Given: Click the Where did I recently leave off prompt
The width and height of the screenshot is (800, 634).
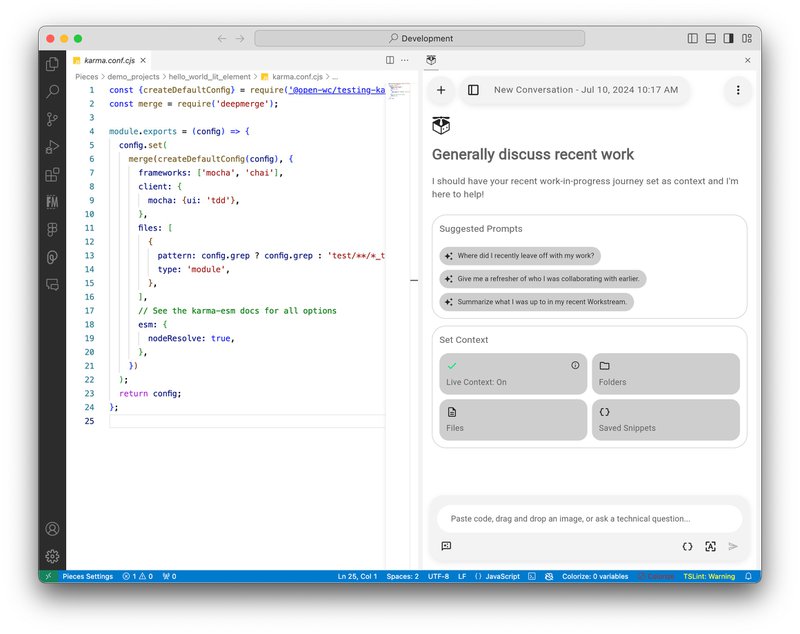Looking at the screenshot, I should [520, 255].
